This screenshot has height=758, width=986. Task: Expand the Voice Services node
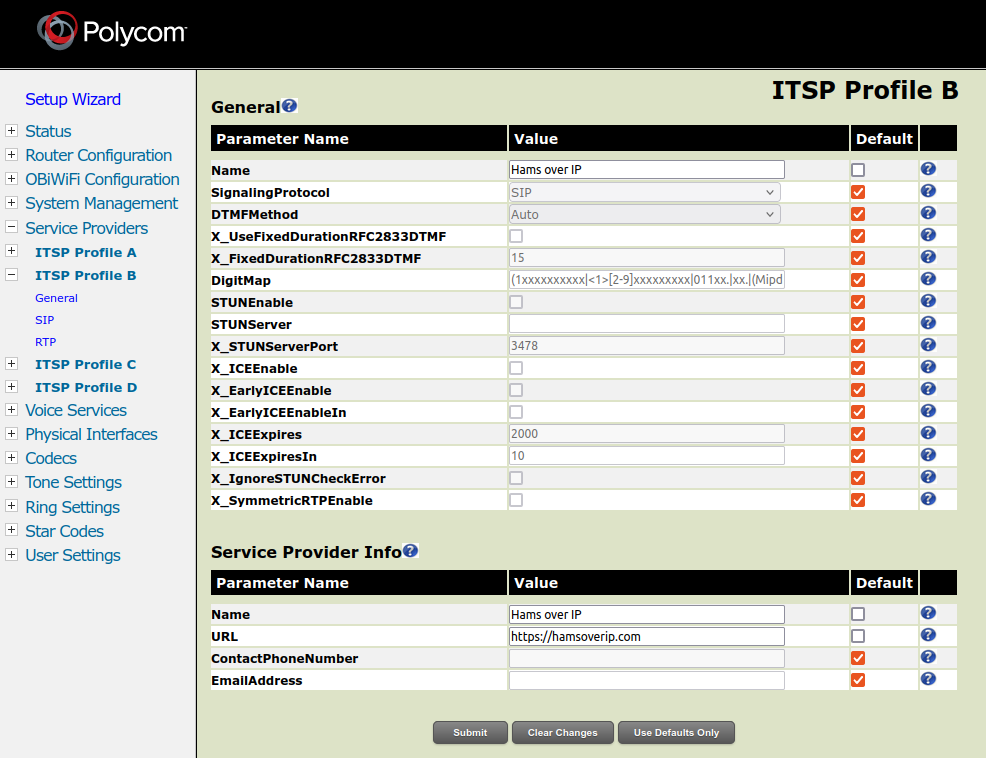pyautogui.click(x=11, y=410)
